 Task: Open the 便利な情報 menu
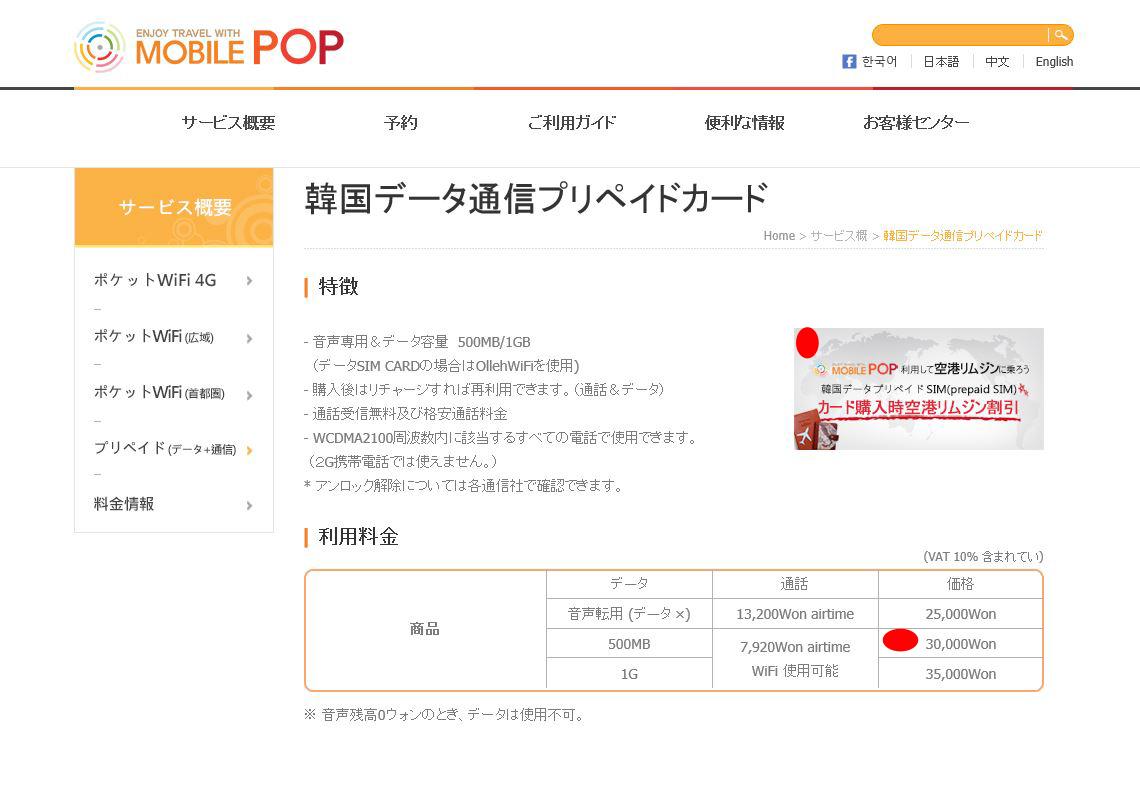[x=744, y=123]
